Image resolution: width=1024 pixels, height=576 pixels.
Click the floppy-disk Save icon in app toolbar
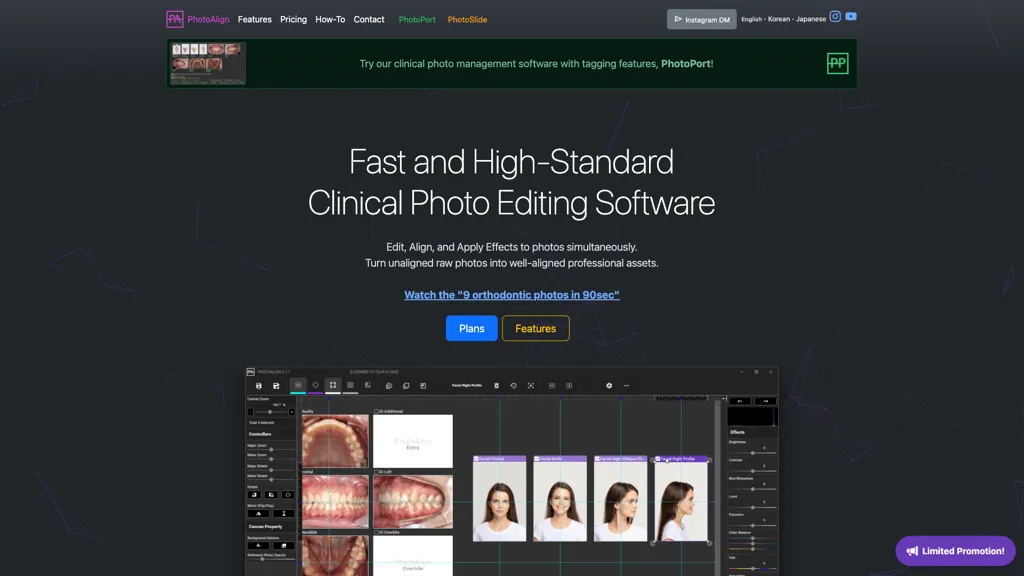(x=259, y=385)
